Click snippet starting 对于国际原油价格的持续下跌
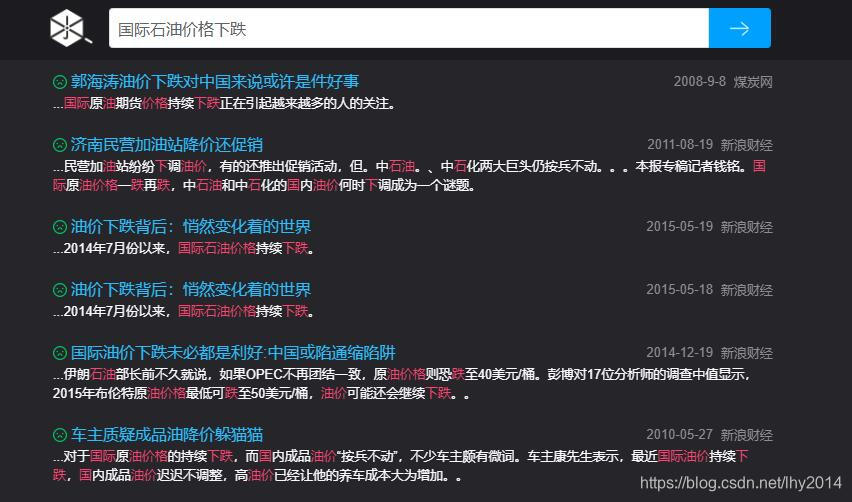 pyautogui.click(x=400, y=466)
